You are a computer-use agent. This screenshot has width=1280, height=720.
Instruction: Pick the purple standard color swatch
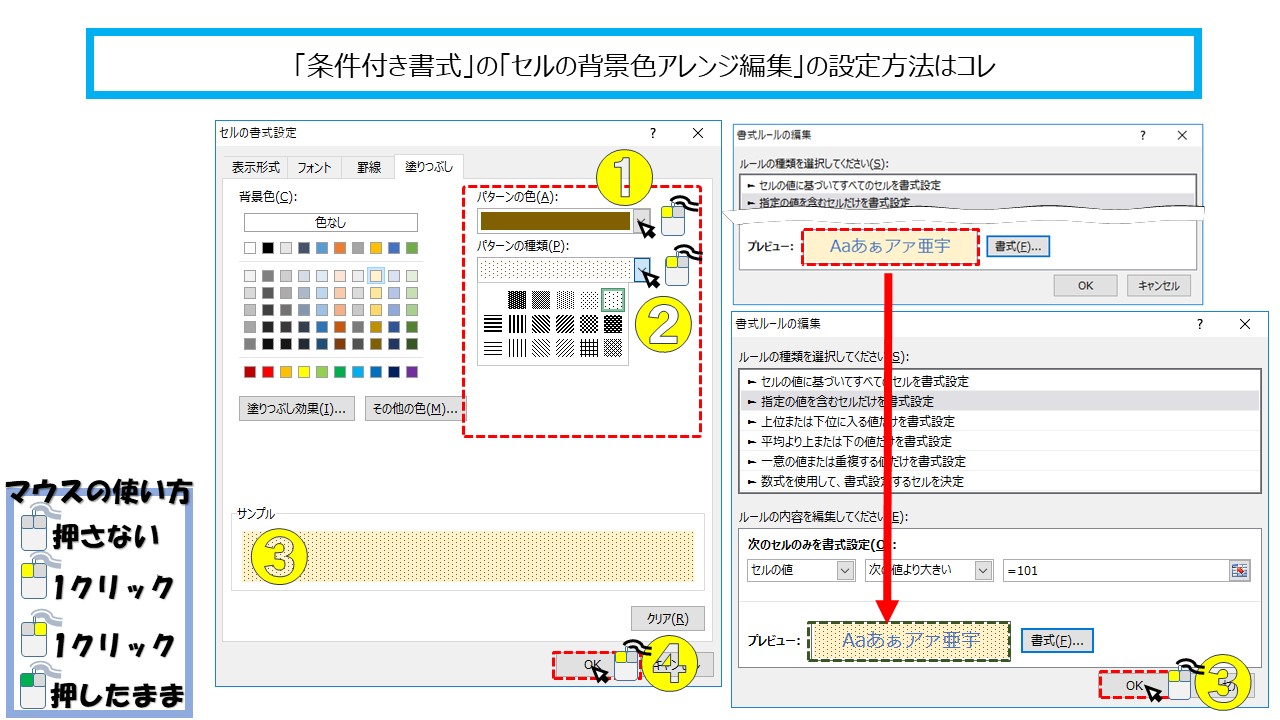pos(412,372)
